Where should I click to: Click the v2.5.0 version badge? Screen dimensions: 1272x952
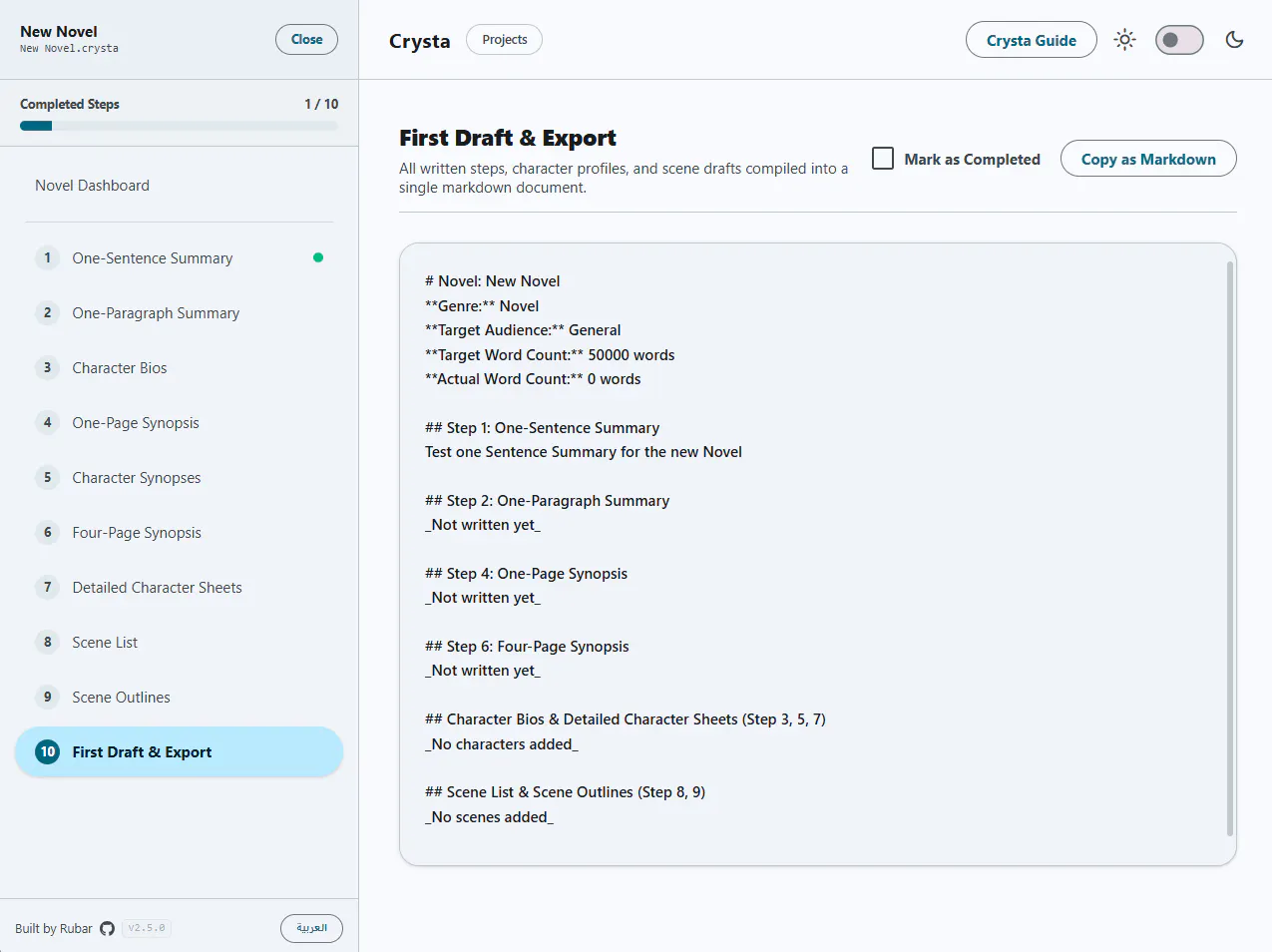tap(147, 928)
